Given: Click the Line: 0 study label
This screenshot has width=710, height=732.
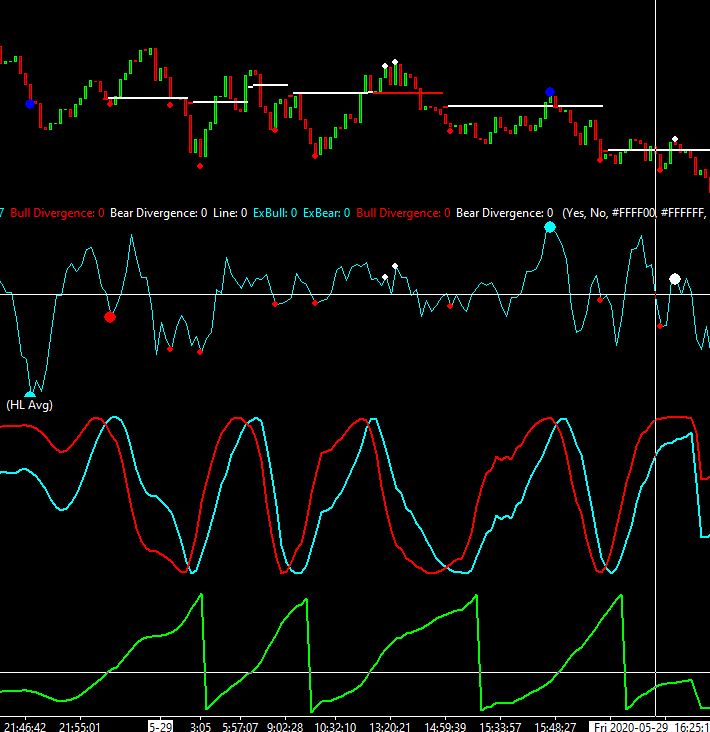Looking at the screenshot, I should click(x=230, y=213).
